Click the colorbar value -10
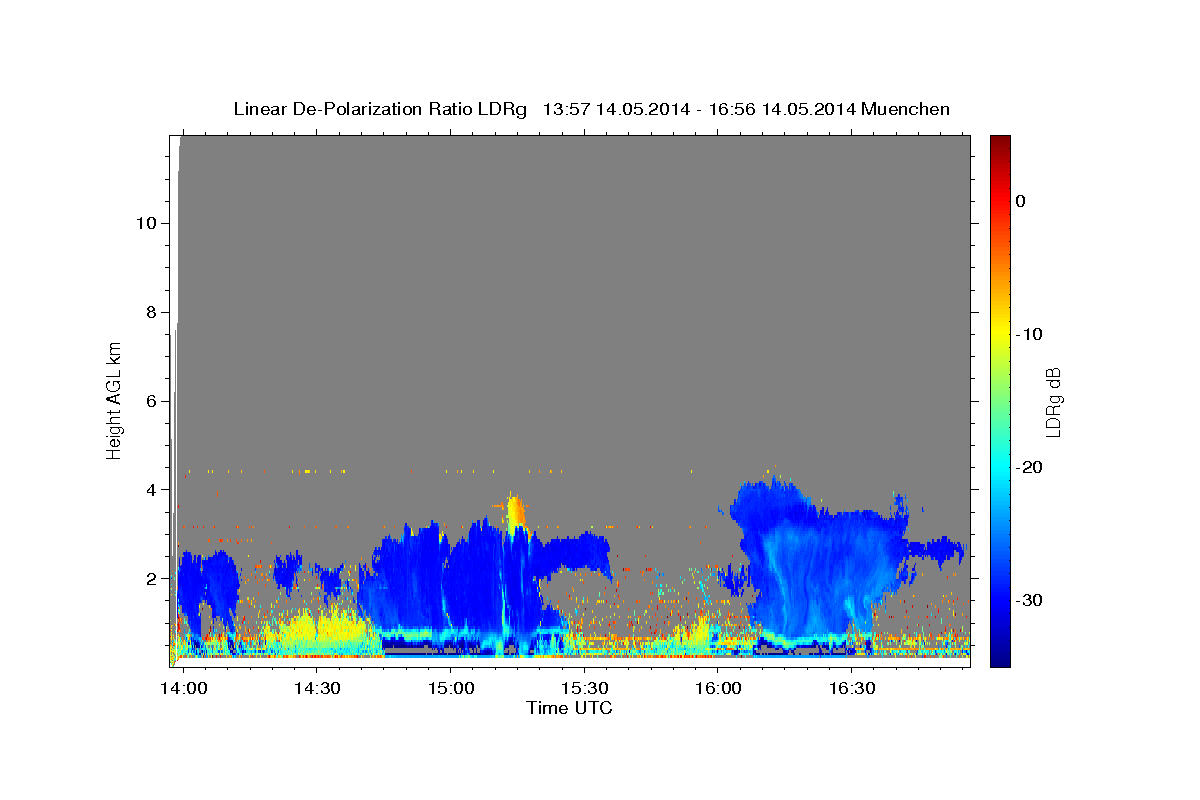Viewport: 1200px width, 800px height. 1029,334
